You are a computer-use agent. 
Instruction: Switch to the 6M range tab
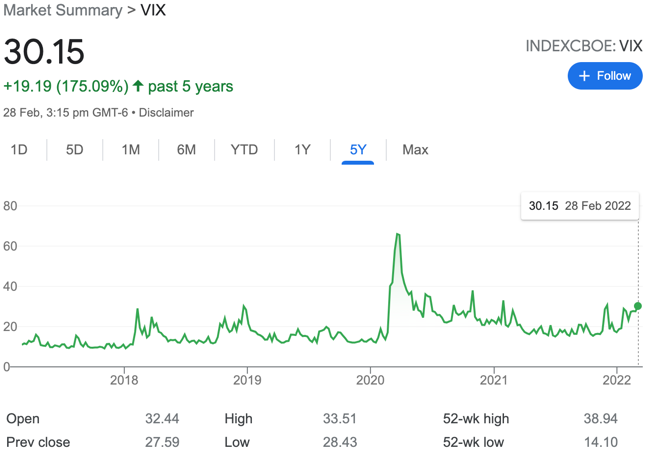(186, 149)
